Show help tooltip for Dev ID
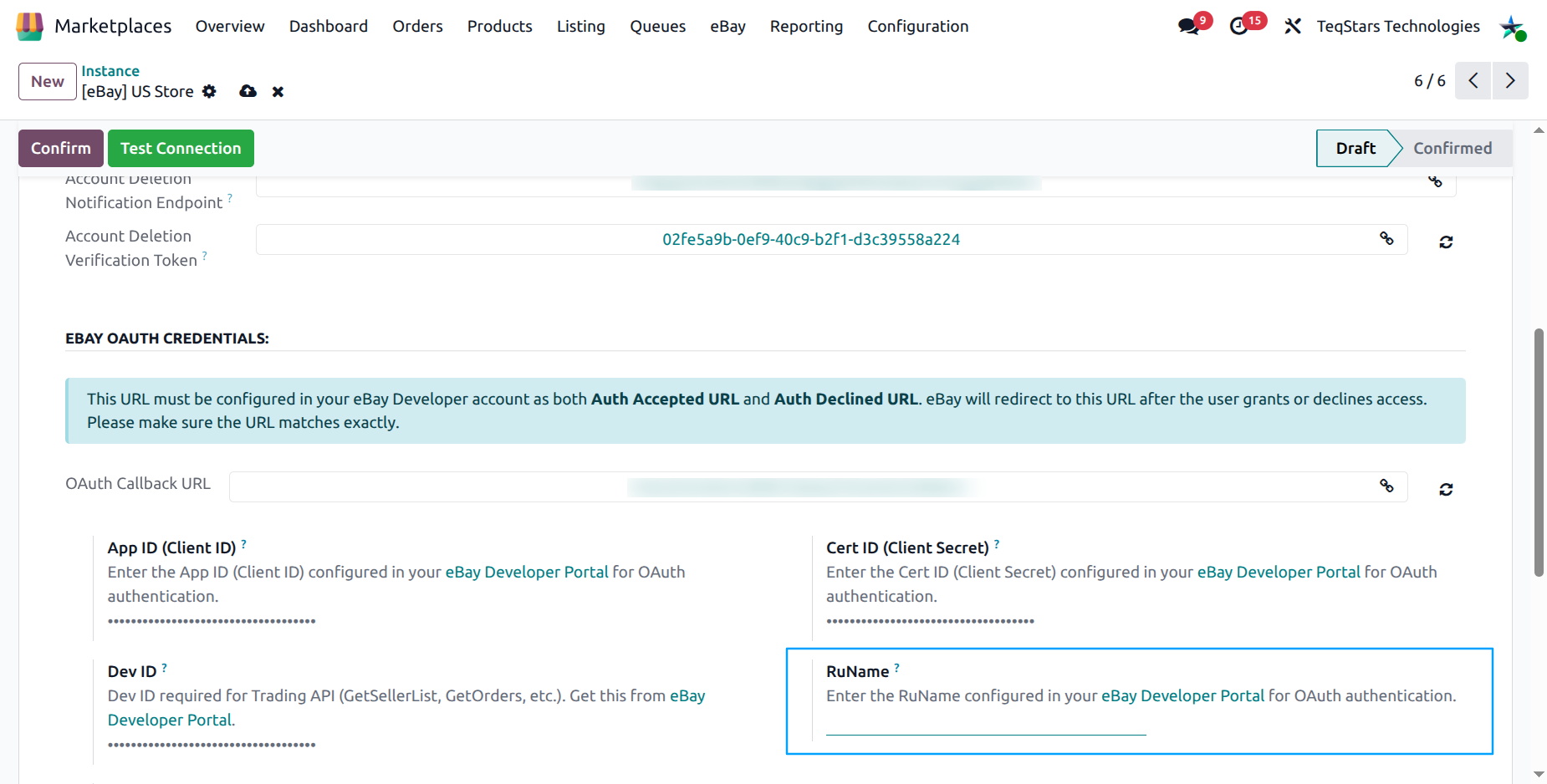This screenshot has width=1547, height=784. point(164,667)
